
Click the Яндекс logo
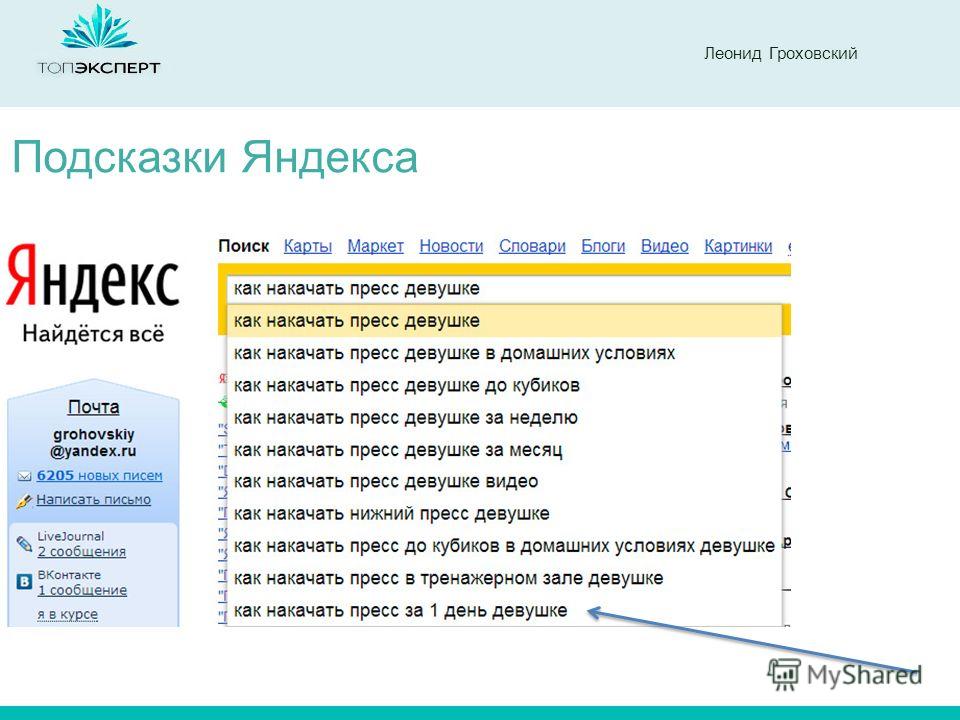point(92,277)
